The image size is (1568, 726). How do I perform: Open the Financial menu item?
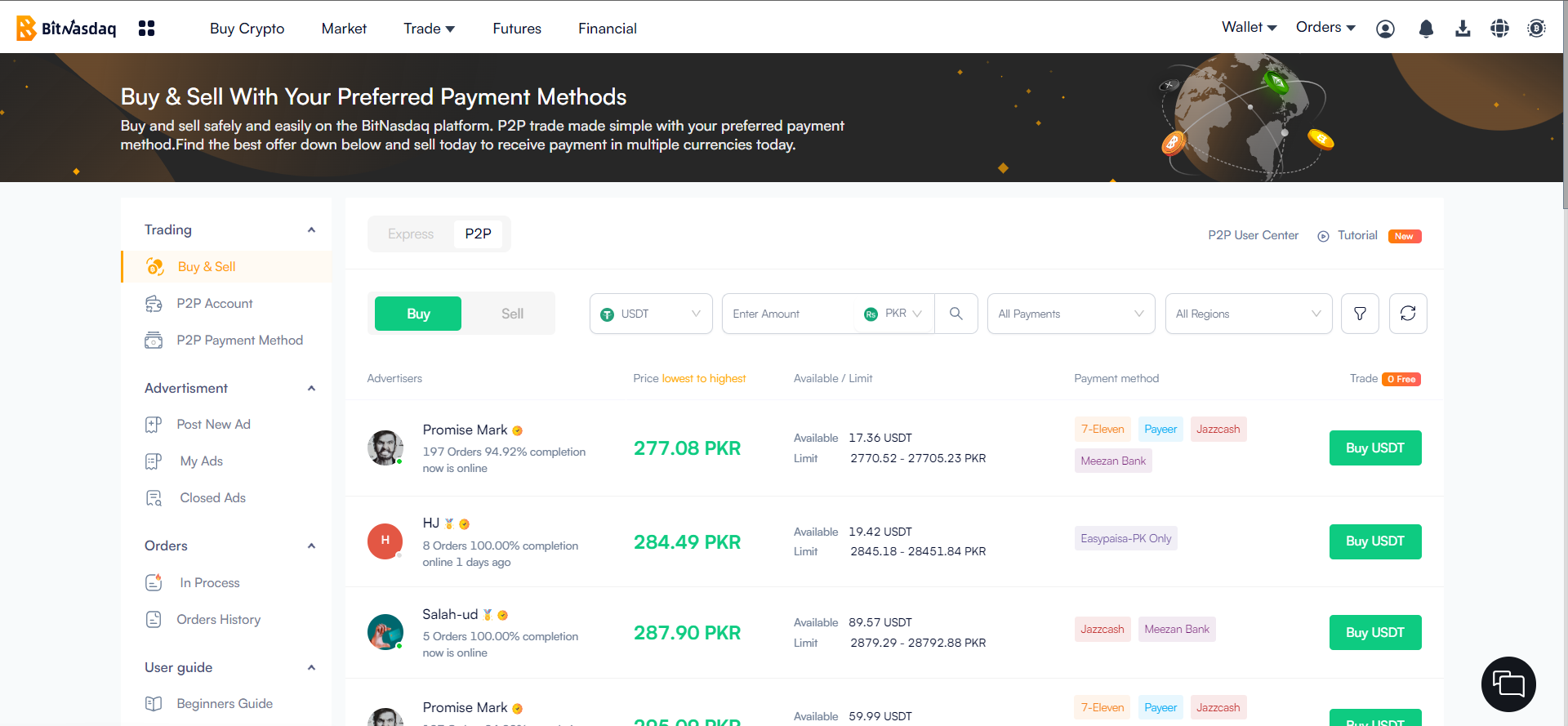point(608,29)
